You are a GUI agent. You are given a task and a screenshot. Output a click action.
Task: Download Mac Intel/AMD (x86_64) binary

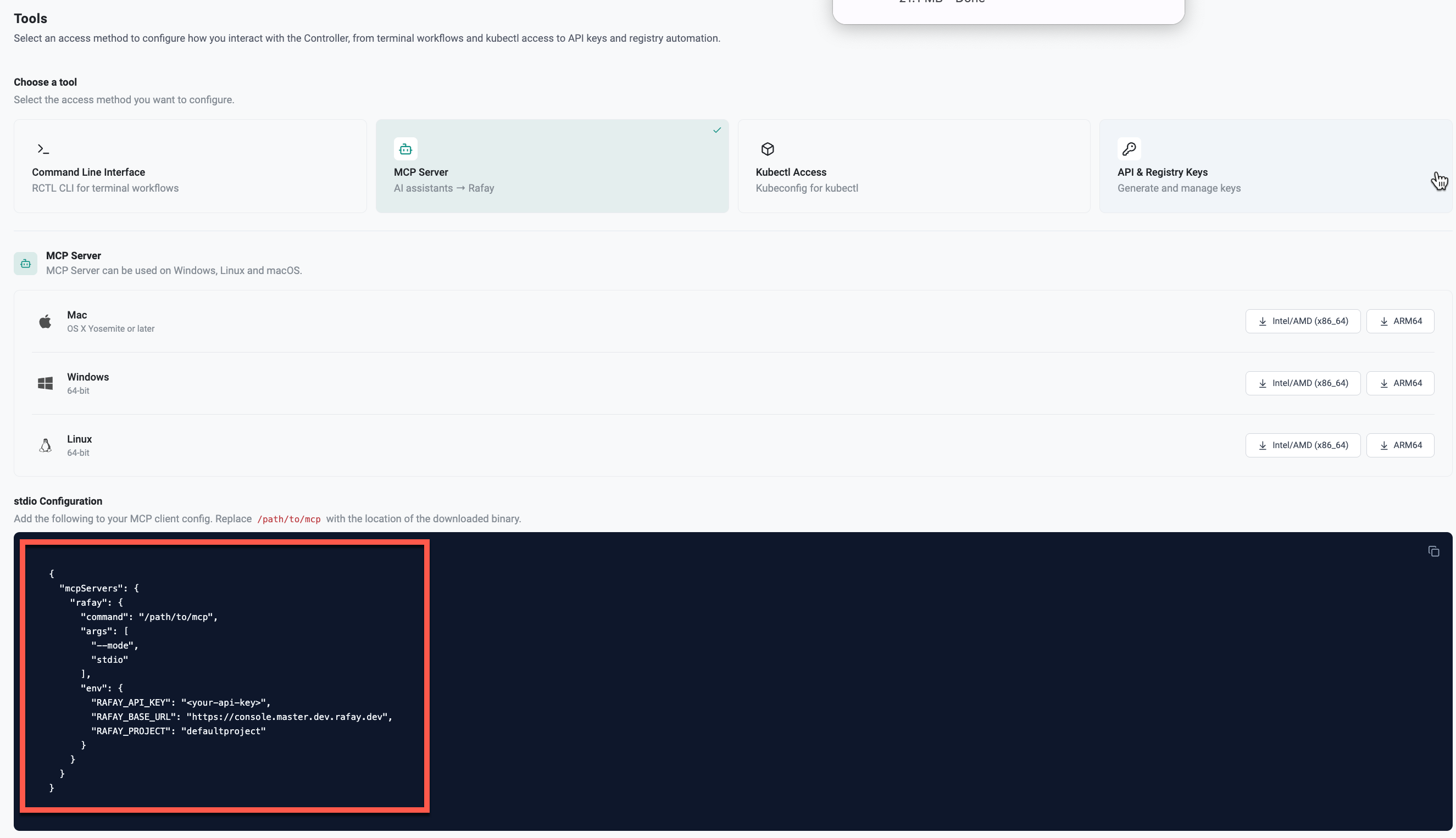pyautogui.click(x=1303, y=321)
